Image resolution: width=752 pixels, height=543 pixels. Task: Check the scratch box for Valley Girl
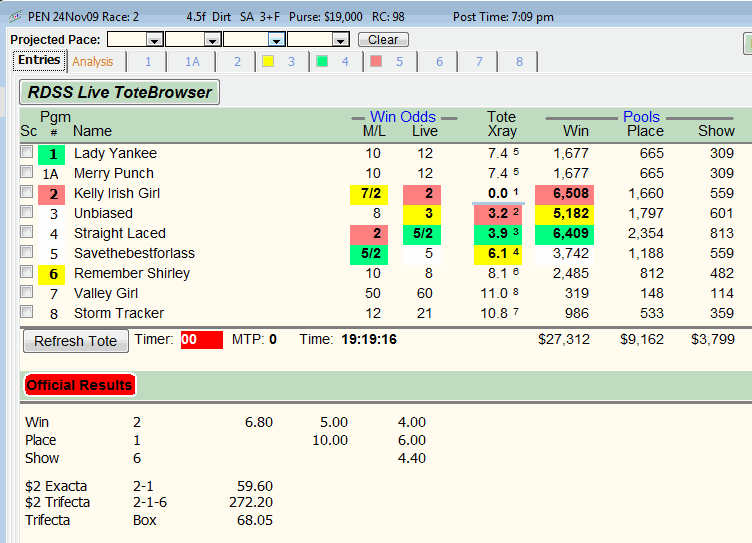point(26,292)
